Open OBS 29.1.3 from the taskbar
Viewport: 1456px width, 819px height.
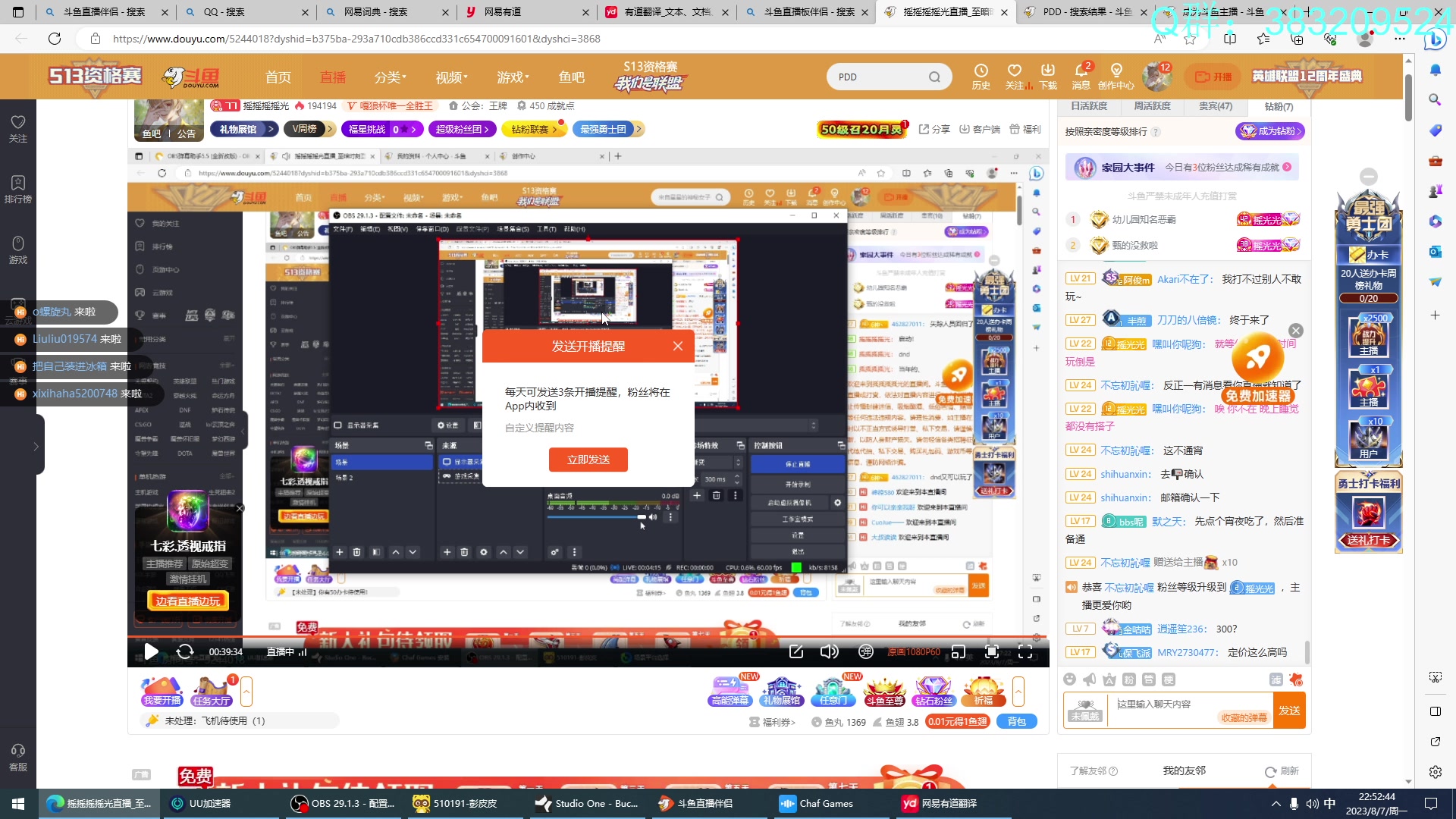pyautogui.click(x=344, y=803)
